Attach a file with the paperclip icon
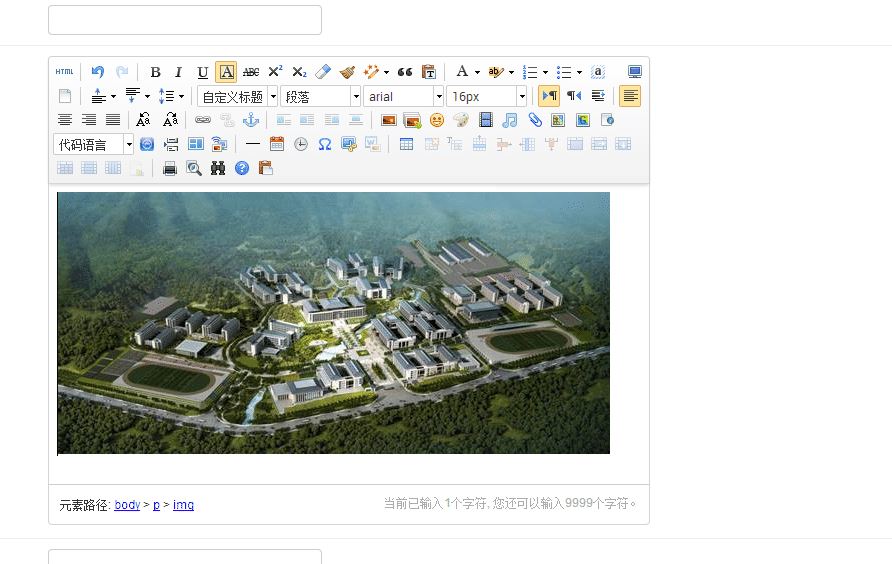Image resolution: width=892 pixels, height=564 pixels. coord(535,120)
